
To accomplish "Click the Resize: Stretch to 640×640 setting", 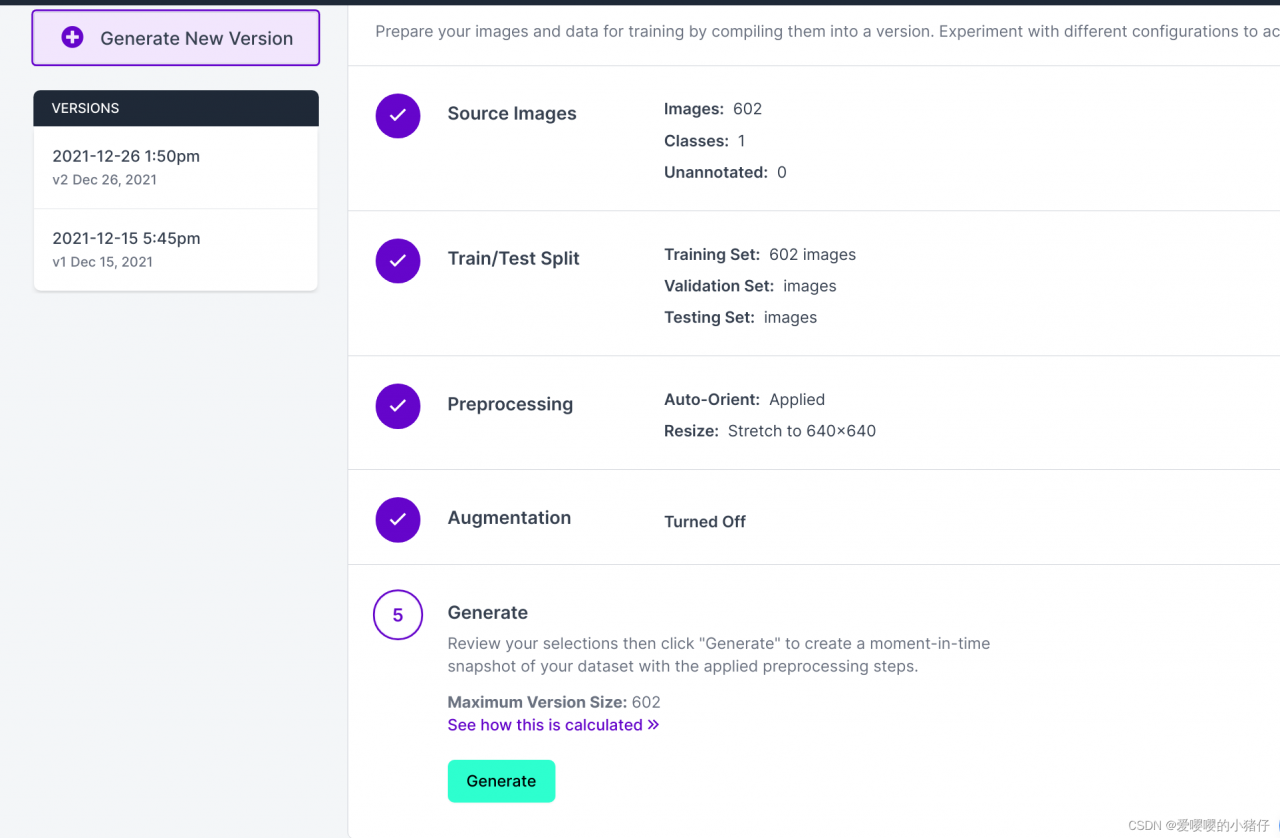I will click(x=770, y=431).
